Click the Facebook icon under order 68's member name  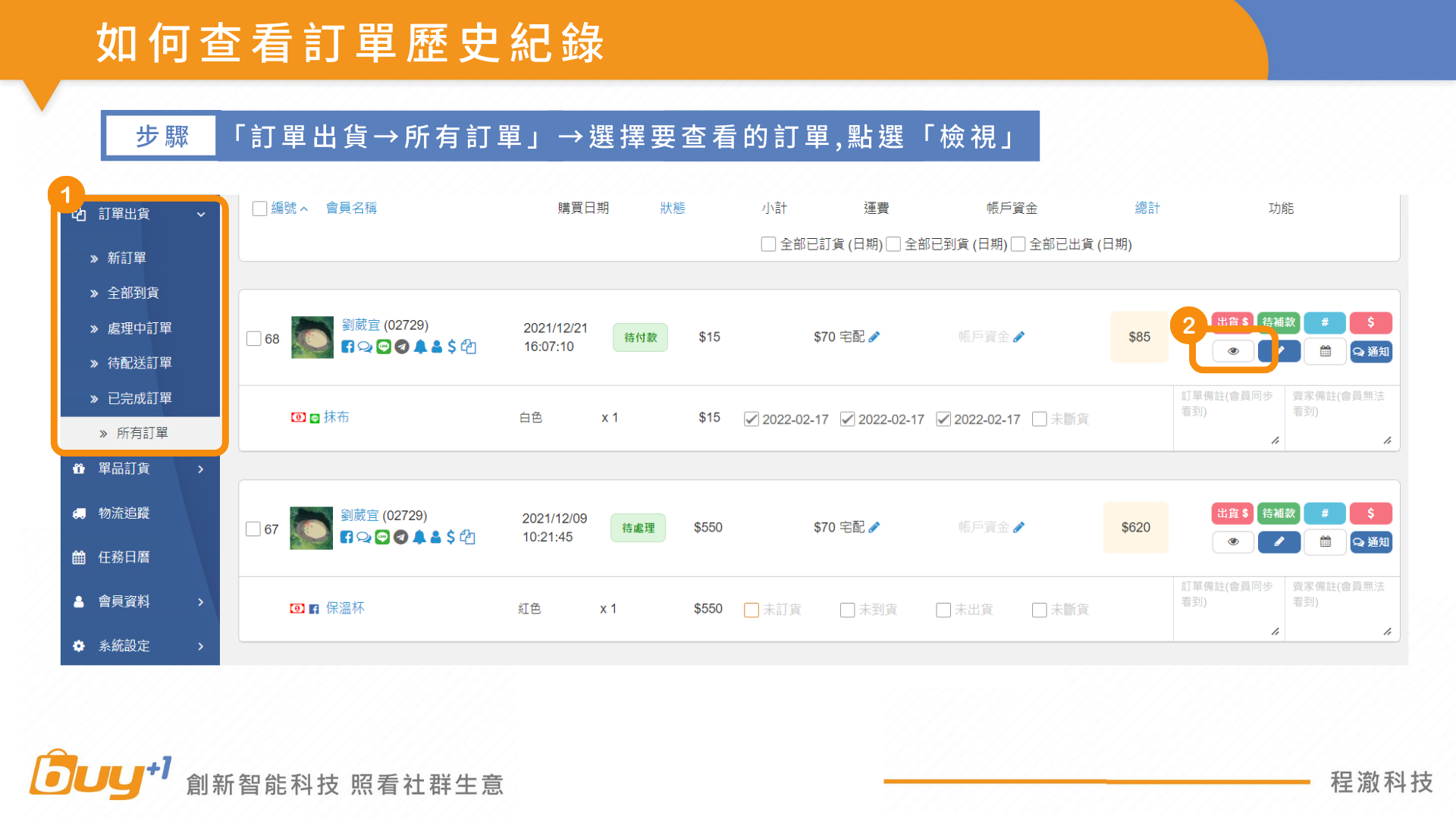click(347, 347)
